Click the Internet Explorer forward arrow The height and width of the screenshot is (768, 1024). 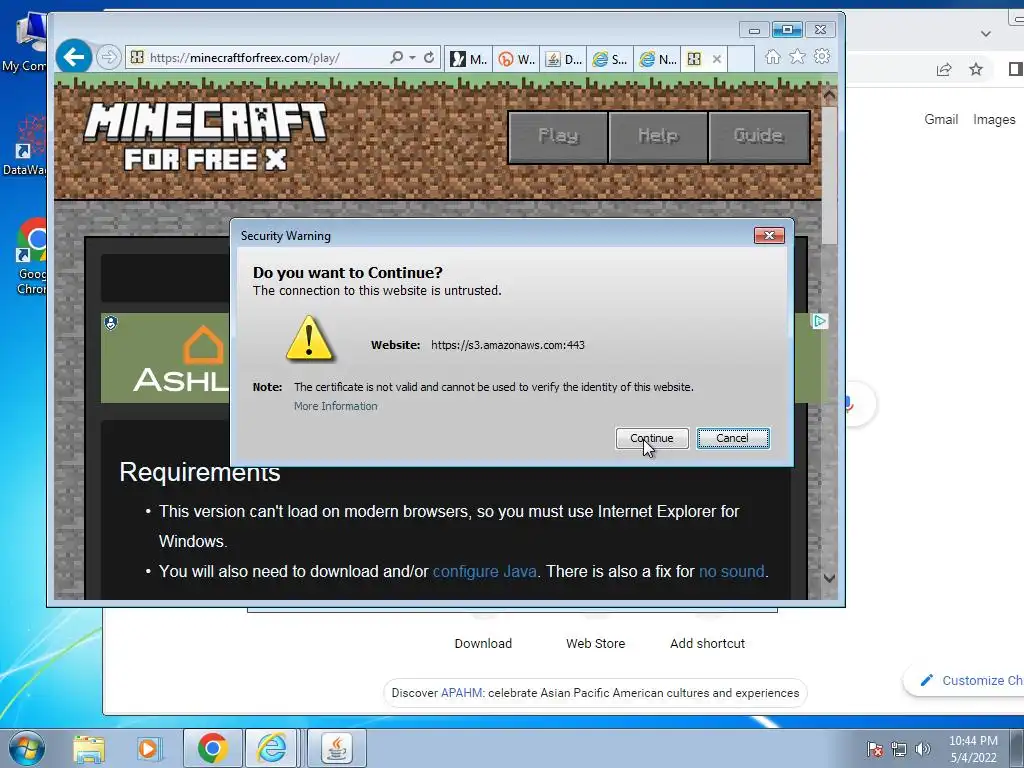(108, 57)
